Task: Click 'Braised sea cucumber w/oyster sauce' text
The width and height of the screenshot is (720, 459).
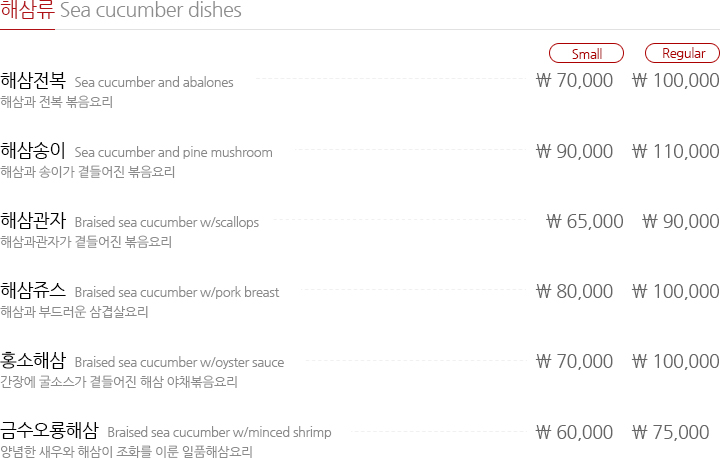Action: click(x=179, y=363)
